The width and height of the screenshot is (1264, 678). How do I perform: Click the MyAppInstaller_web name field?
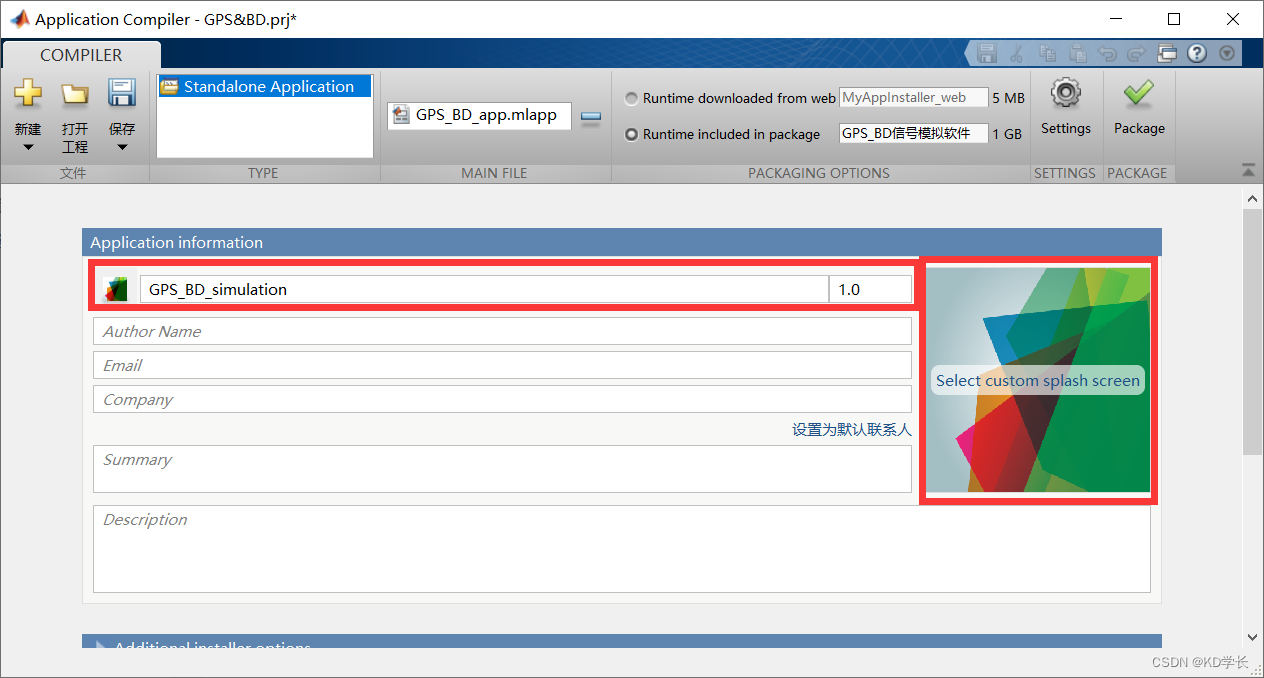tap(913, 98)
